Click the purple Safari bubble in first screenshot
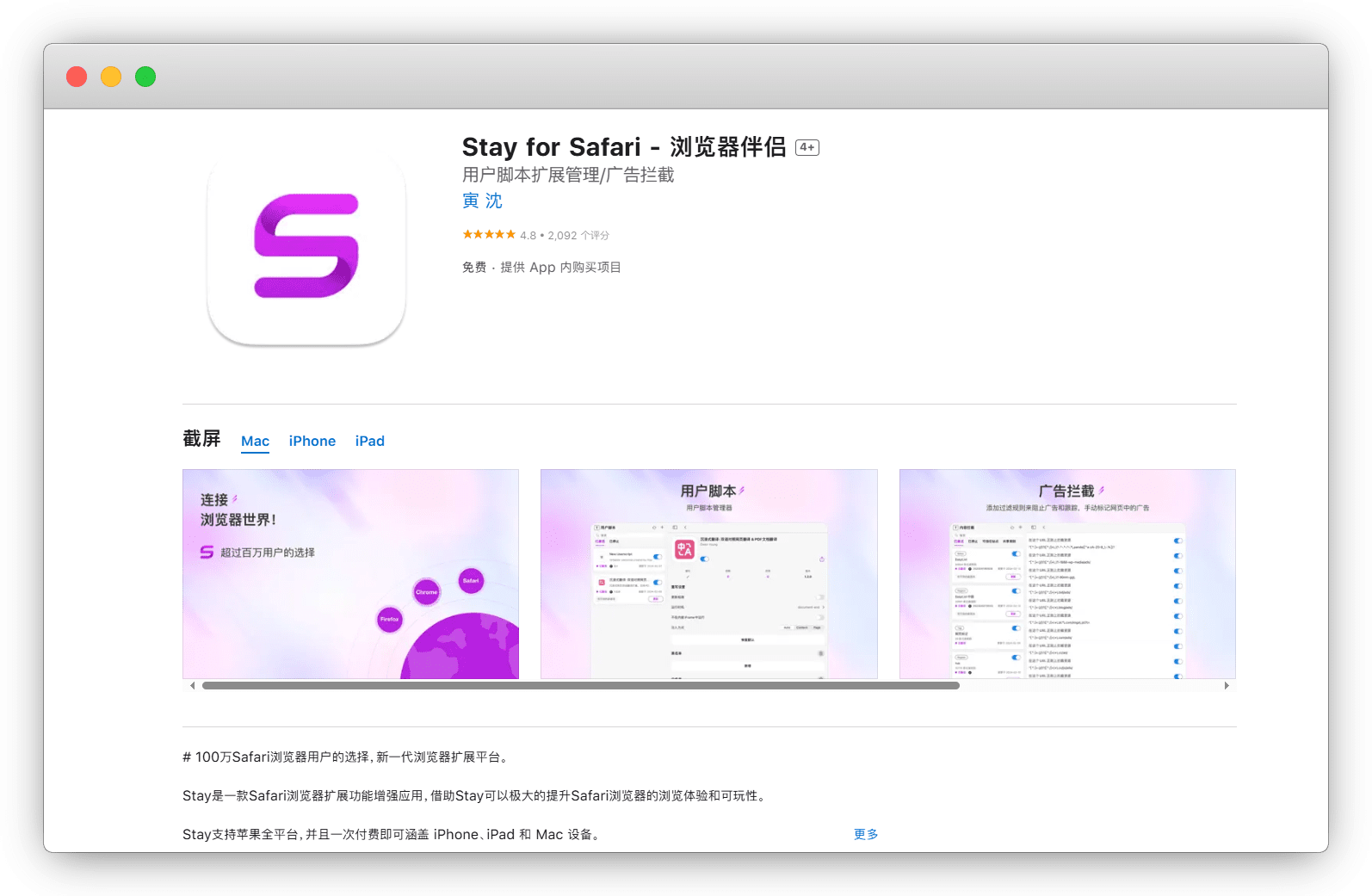Image resolution: width=1372 pixels, height=896 pixels. click(x=471, y=580)
